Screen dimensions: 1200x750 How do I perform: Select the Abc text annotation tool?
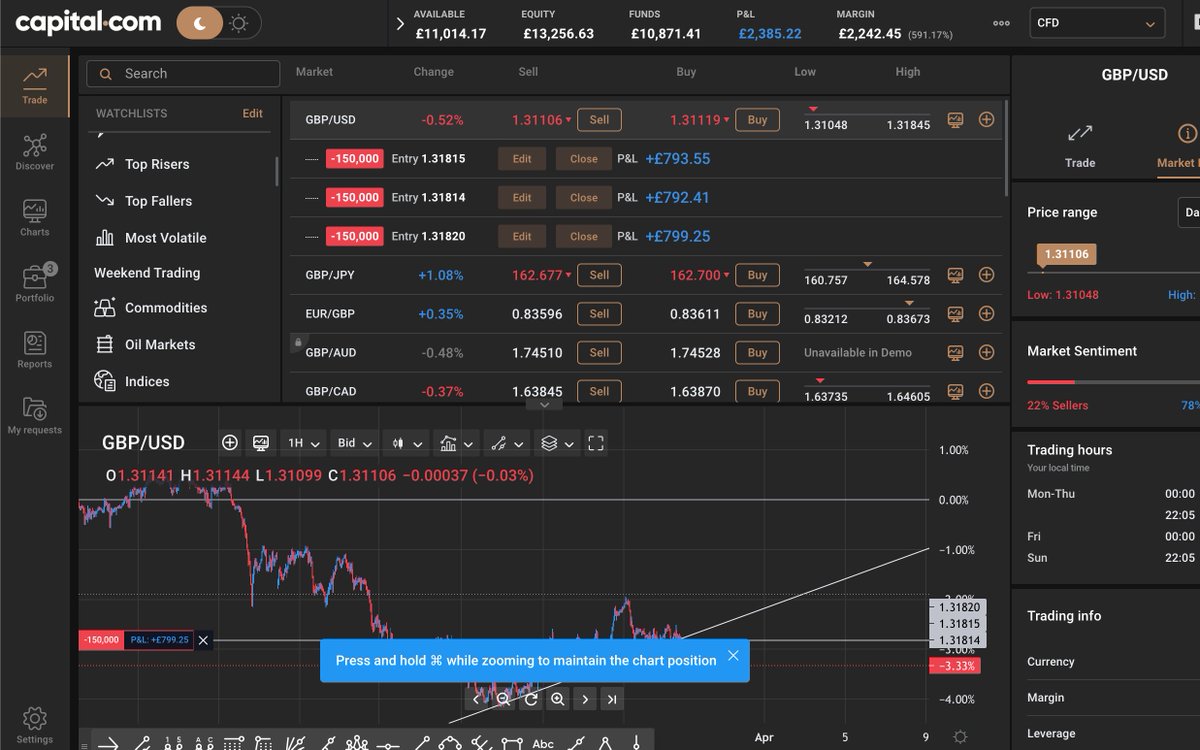543,742
